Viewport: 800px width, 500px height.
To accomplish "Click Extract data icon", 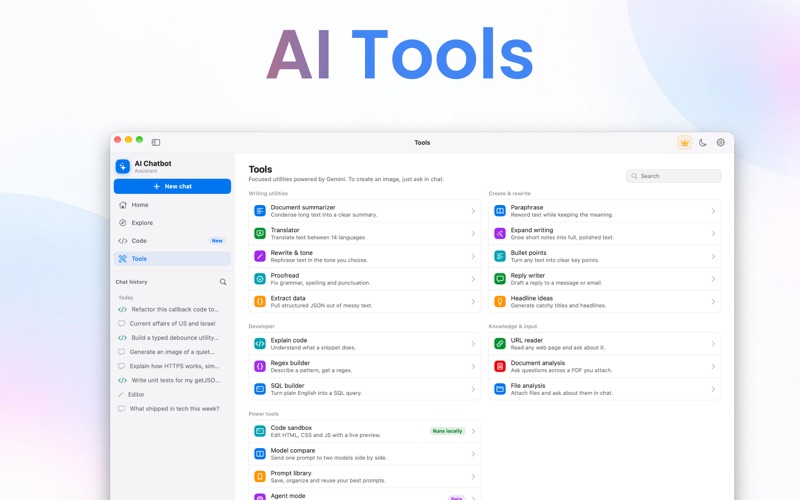I will 260,302.
